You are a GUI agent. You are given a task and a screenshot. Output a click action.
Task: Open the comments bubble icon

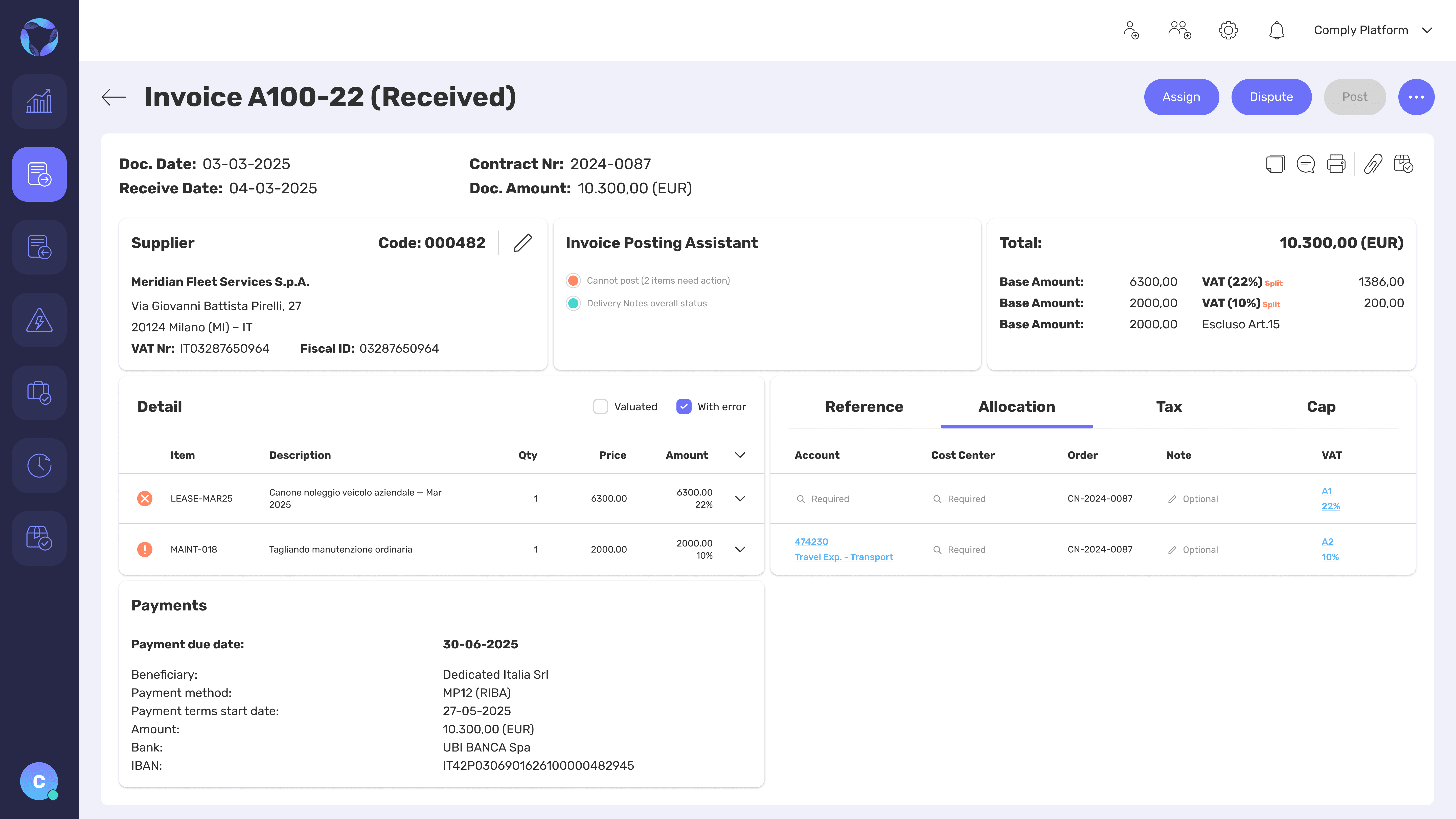pos(1306,164)
